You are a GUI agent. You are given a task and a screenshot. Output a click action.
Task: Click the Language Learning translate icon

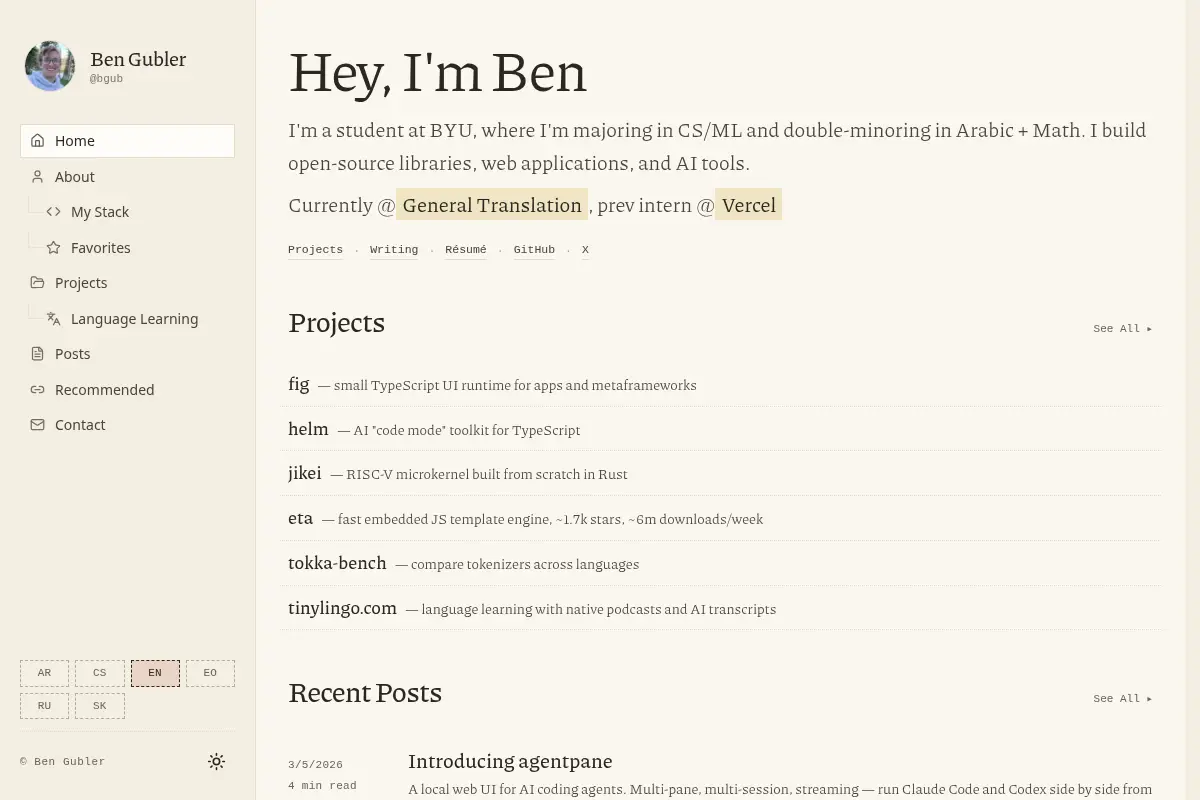tap(54, 318)
